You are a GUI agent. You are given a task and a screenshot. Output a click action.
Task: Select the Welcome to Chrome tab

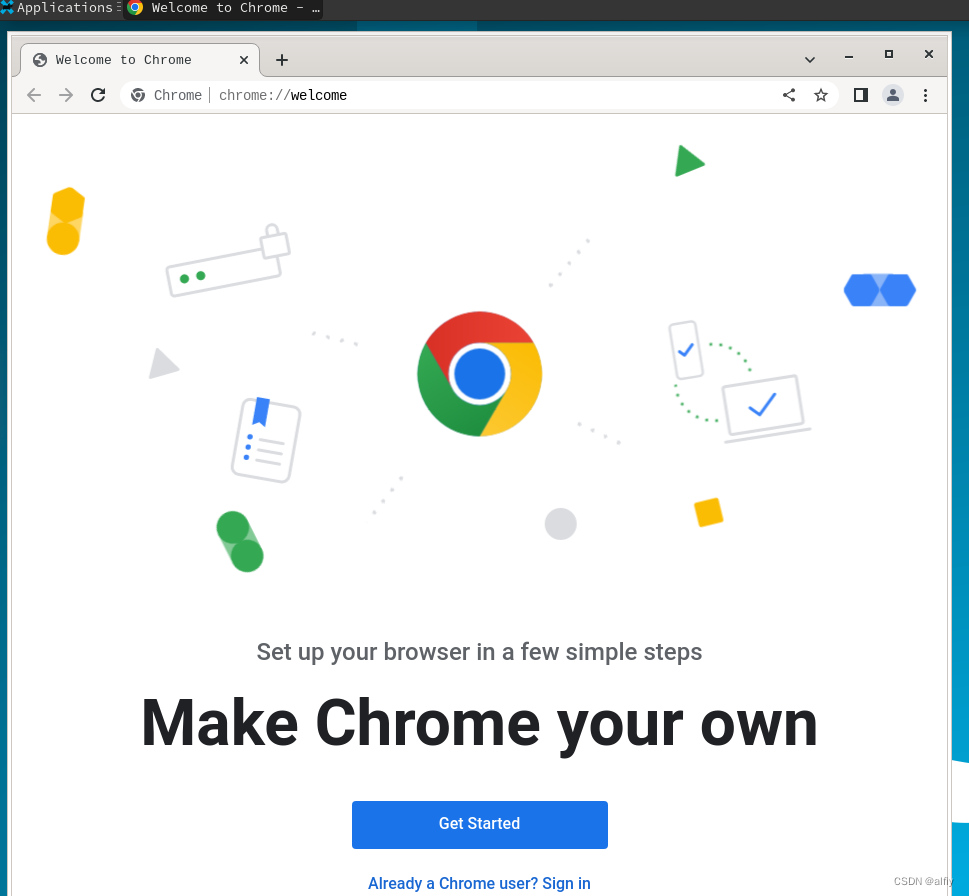[140, 60]
